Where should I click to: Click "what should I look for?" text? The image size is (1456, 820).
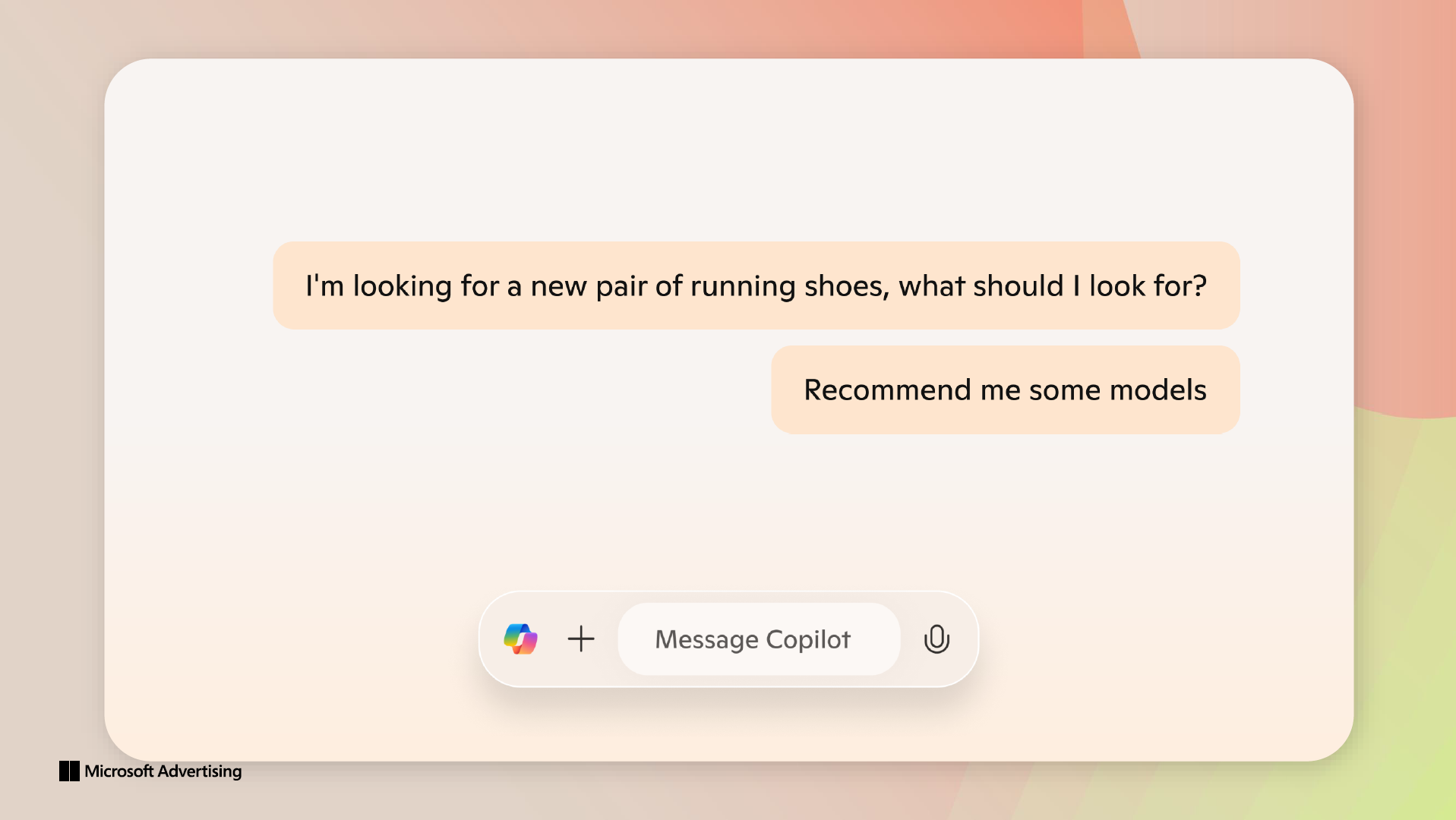click(x=1052, y=286)
